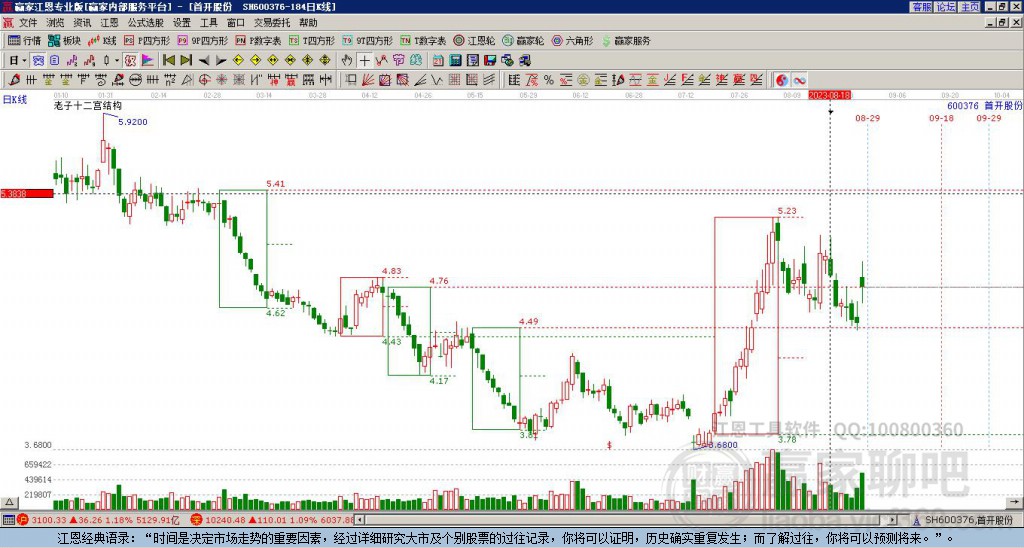Click the black right arrowhead icon

pyautogui.click(x=221, y=61)
